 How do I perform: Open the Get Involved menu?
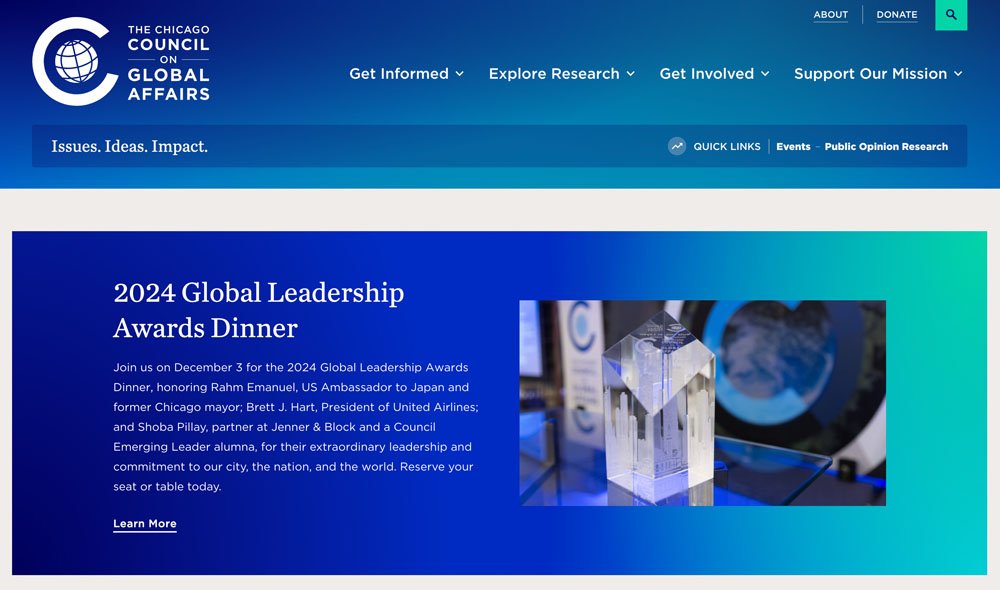tap(707, 74)
